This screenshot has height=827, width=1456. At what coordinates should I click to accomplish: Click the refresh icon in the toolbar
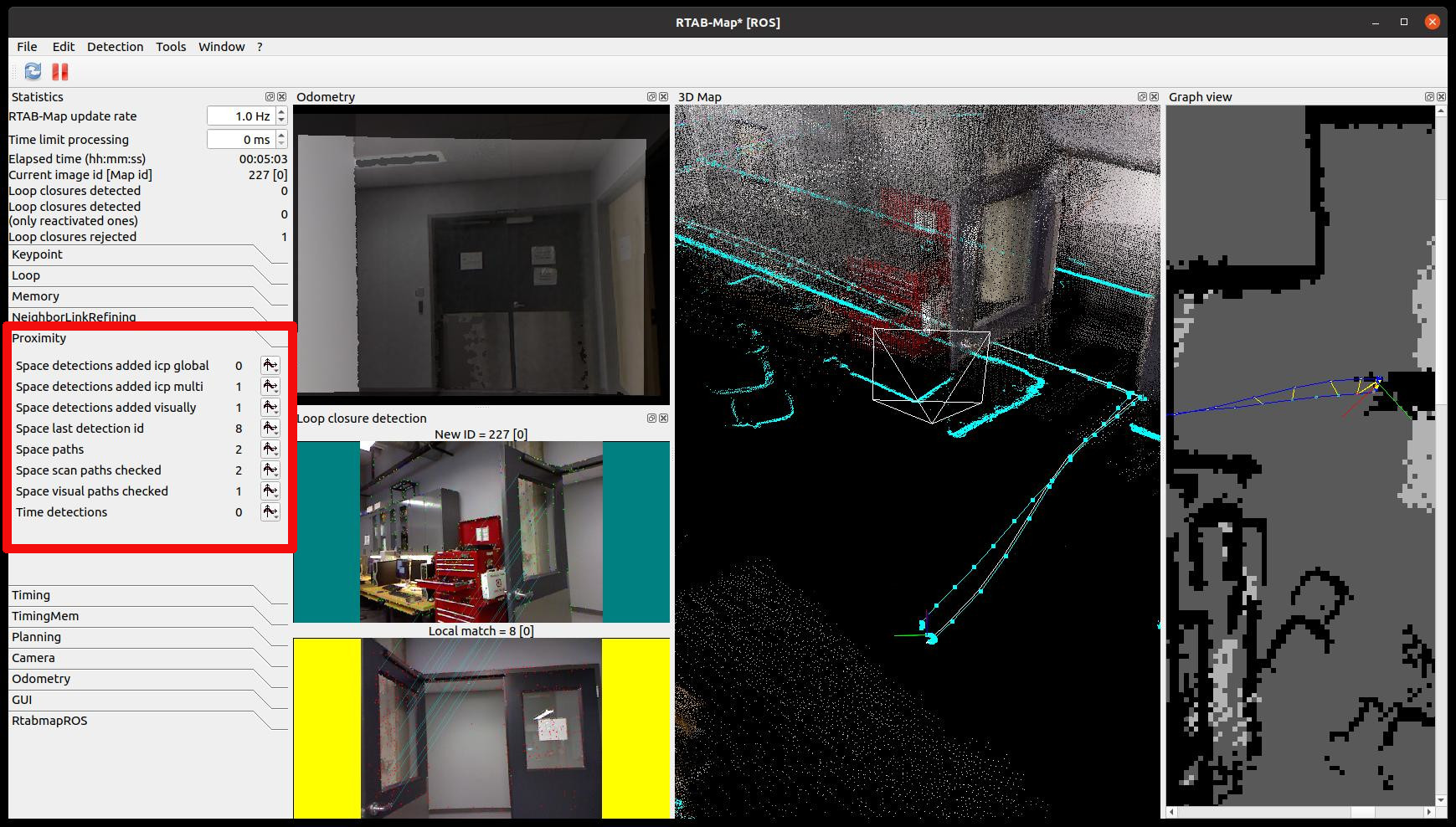tap(33, 72)
